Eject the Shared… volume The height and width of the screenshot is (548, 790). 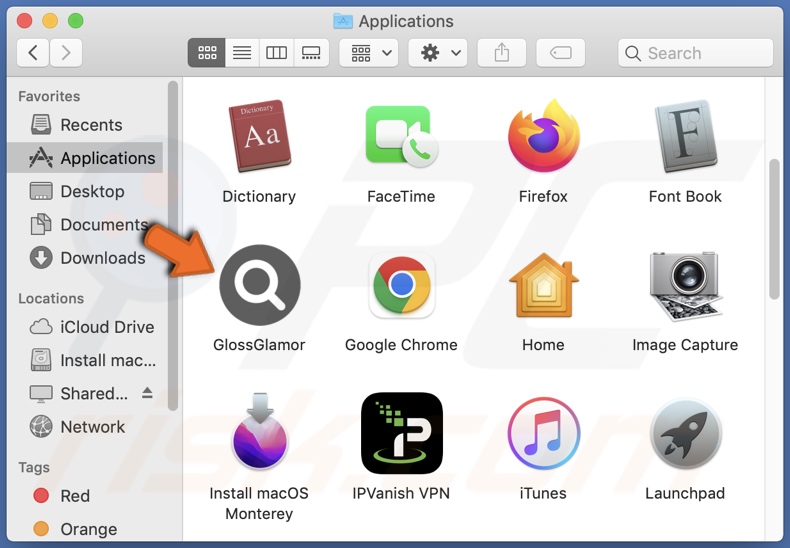147,392
